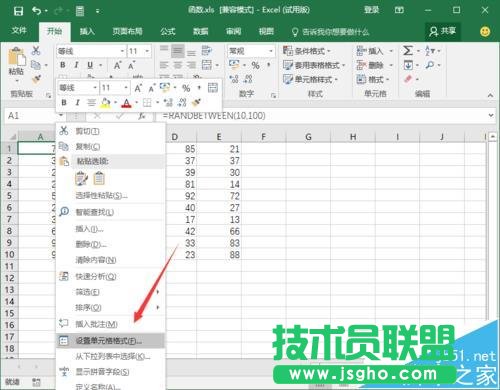Click the Clear eraser icon
The width and height of the screenshot is (500, 390).
tap(408, 79)
